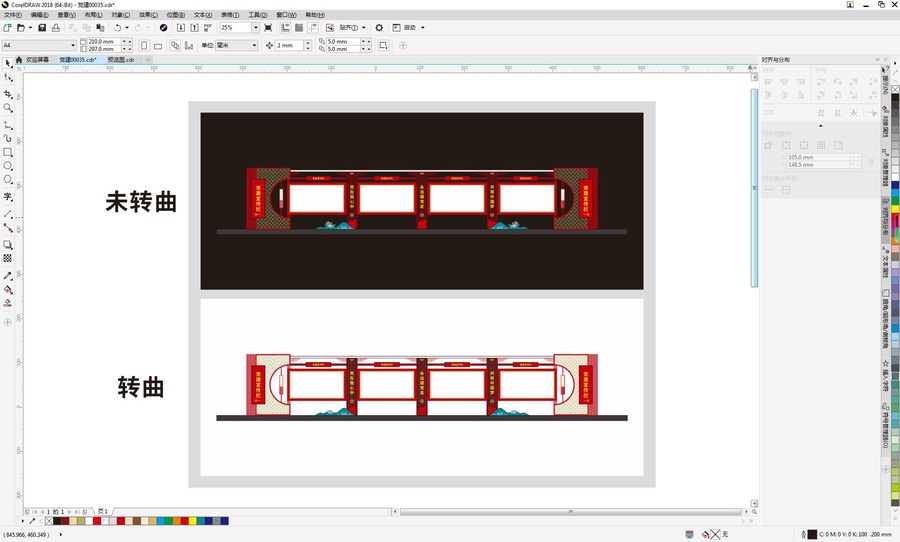Viewport: 900px width, 542px height.
Task: Open the 文件(F) menu
Action: pyautogui.click(x=13, y=15)
